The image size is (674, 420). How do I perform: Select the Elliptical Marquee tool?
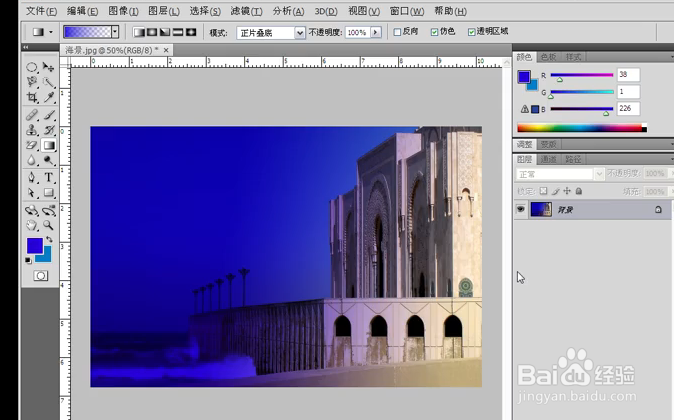coord(32,67)
